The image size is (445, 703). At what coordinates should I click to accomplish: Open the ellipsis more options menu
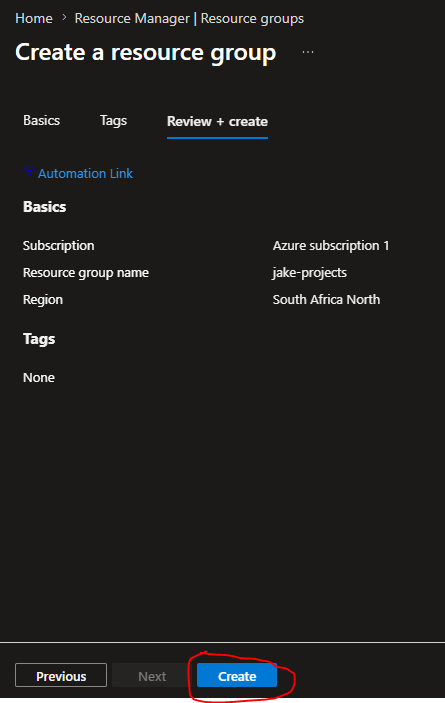308,52
